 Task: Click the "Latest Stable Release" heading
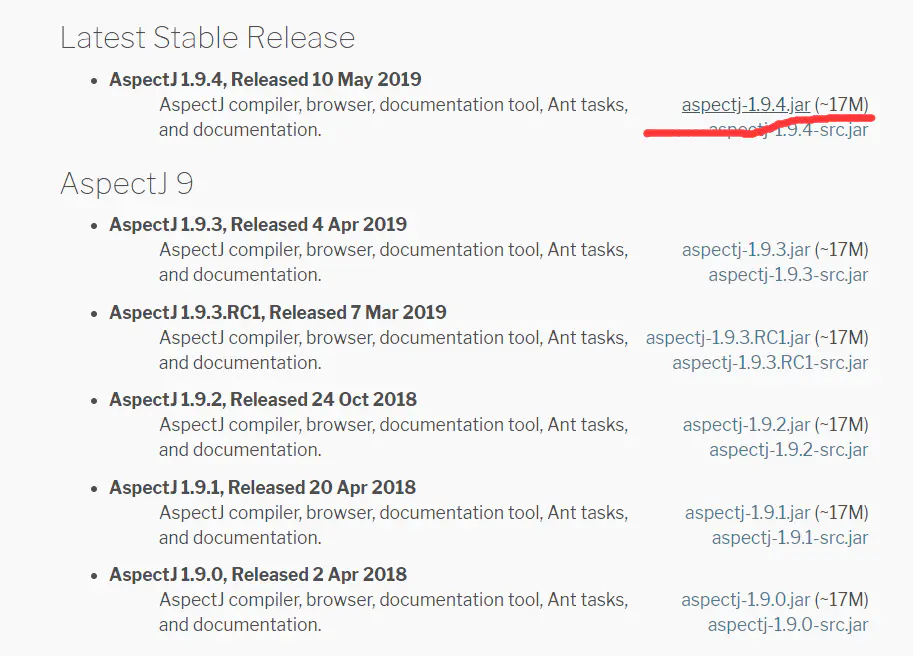(207, 38)
